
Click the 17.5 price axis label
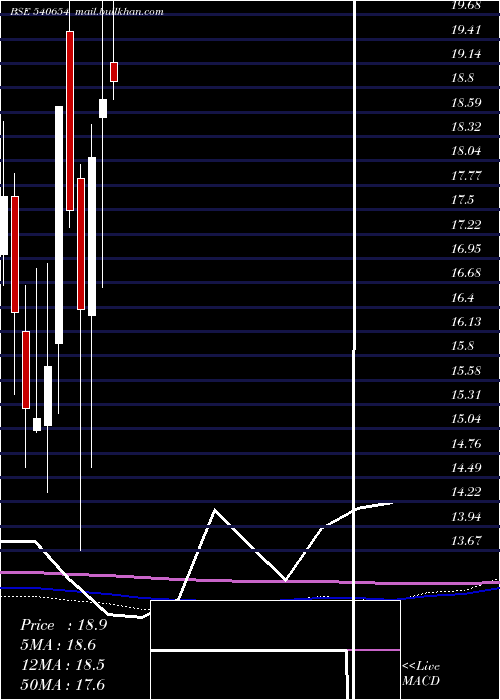462,200
